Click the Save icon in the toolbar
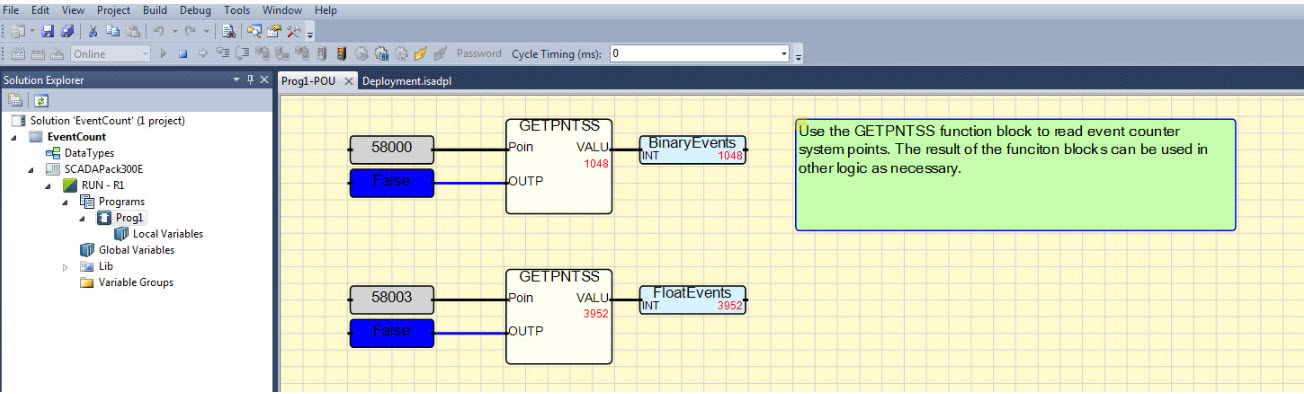 point(47,31)
